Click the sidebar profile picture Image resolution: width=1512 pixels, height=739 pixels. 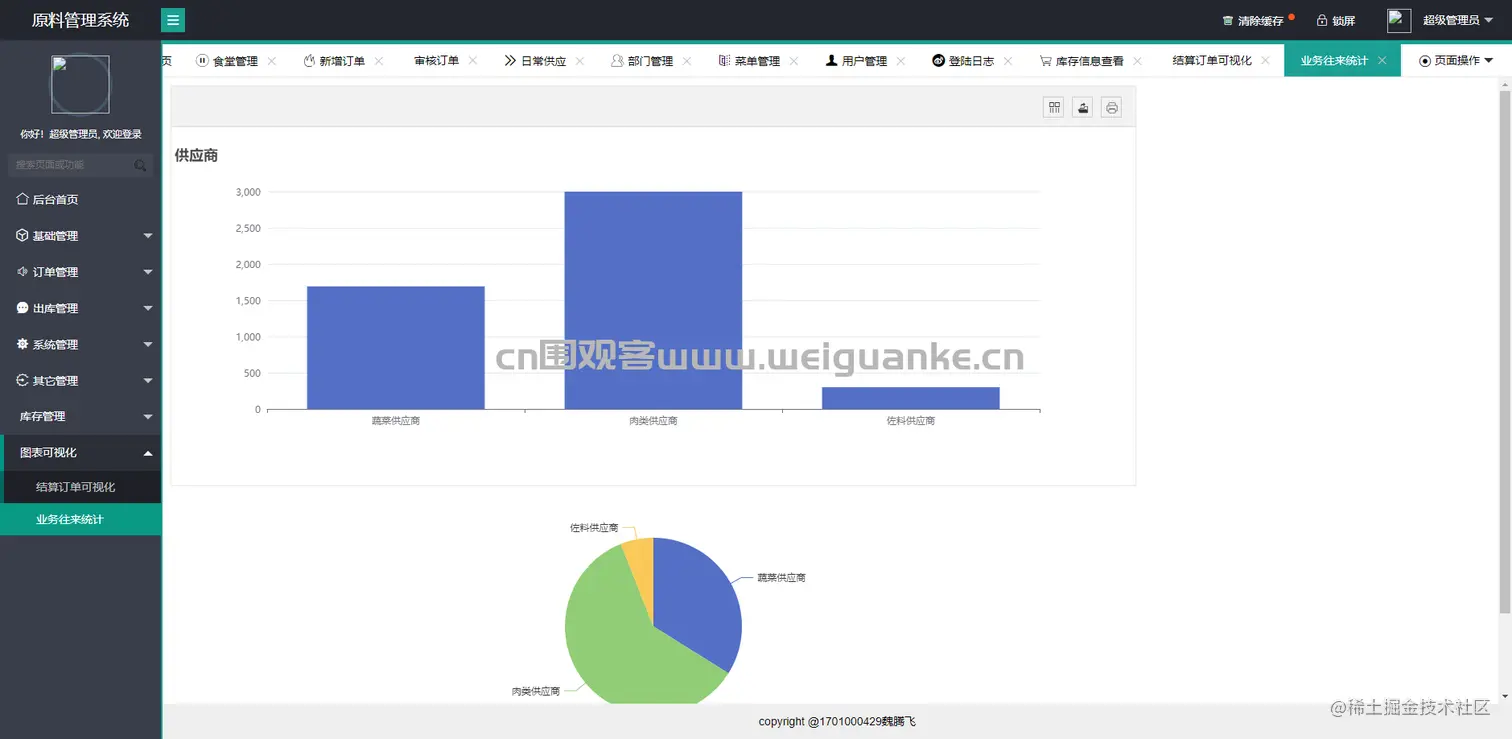[x=81, y=85]
